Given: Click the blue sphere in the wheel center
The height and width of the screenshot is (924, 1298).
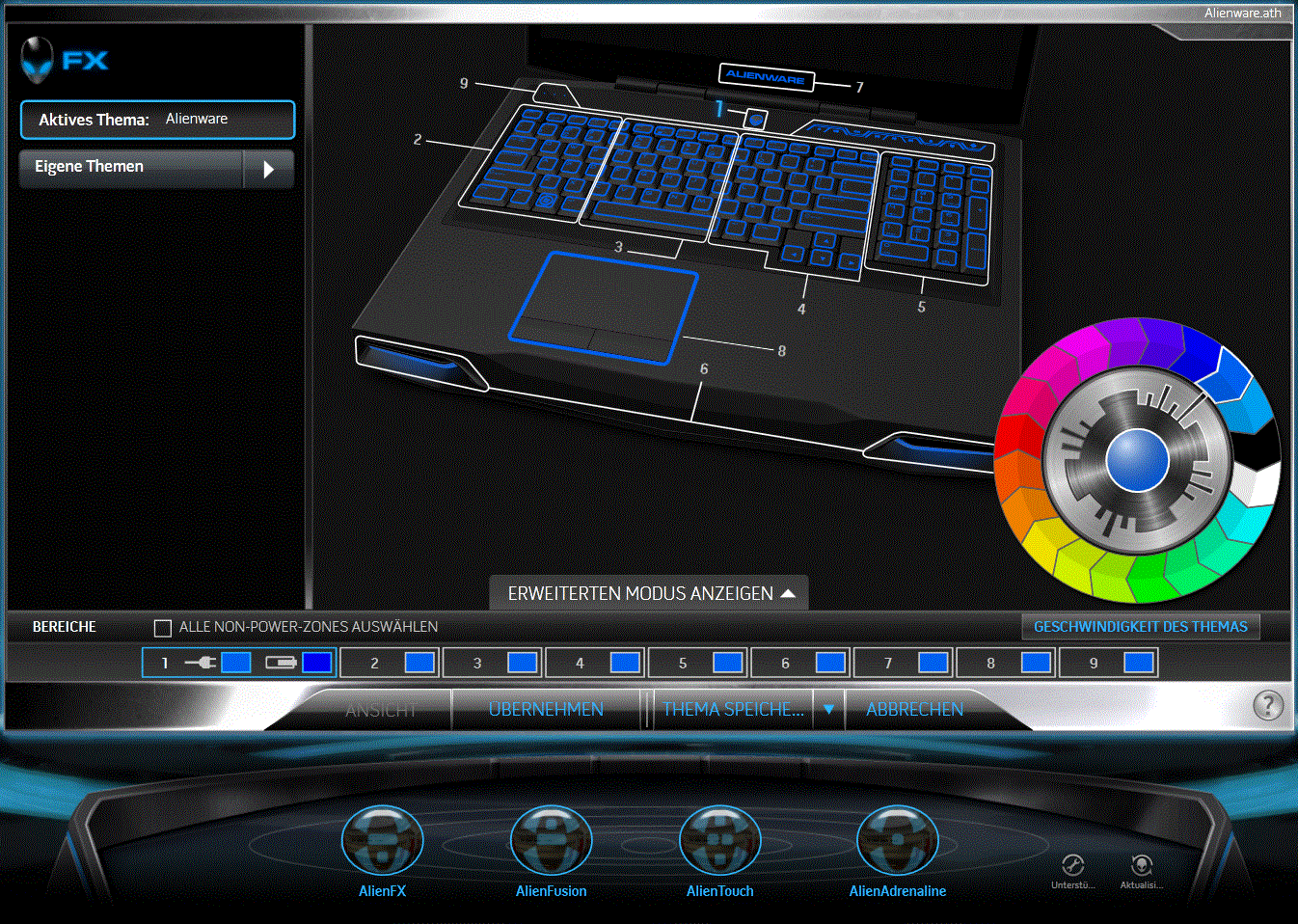Looking at the screenshot, I should point(1138,461).
